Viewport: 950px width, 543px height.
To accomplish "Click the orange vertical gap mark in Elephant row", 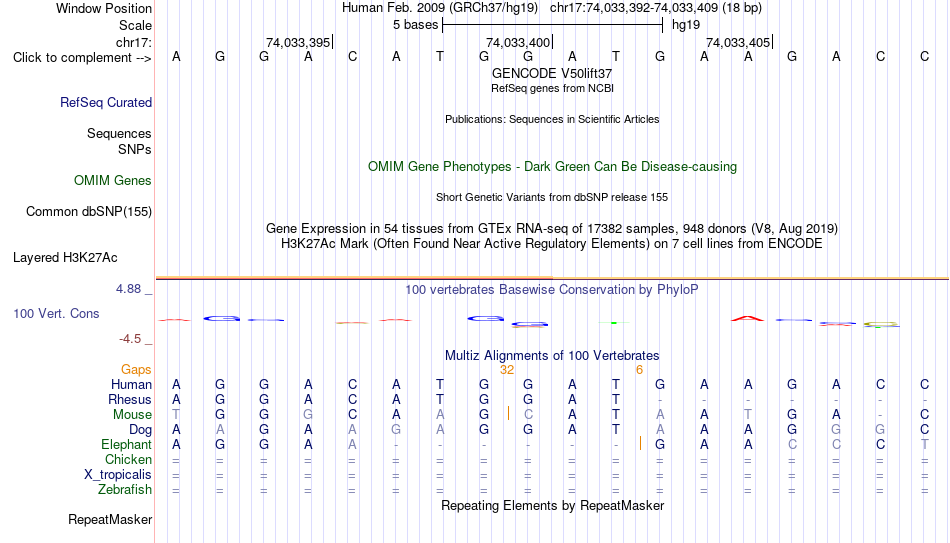I will coord(640,444).
